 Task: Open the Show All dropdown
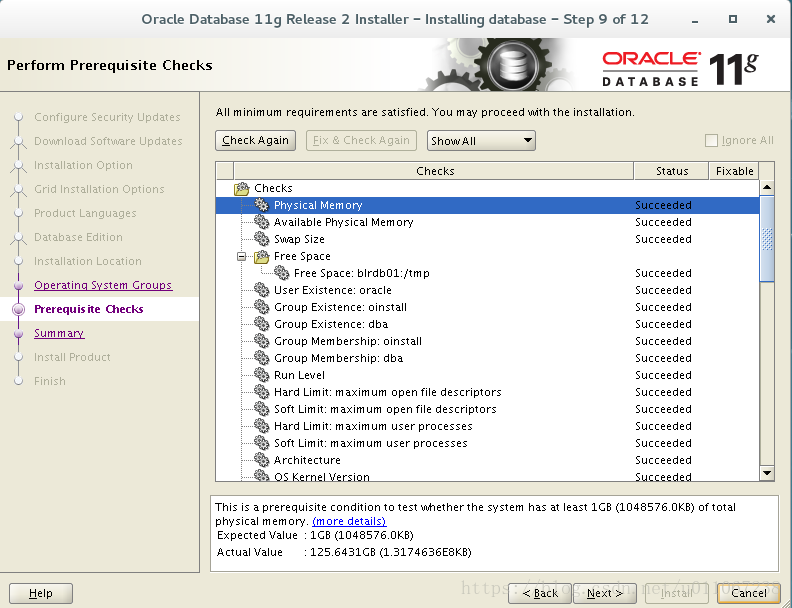coord(481,140)
